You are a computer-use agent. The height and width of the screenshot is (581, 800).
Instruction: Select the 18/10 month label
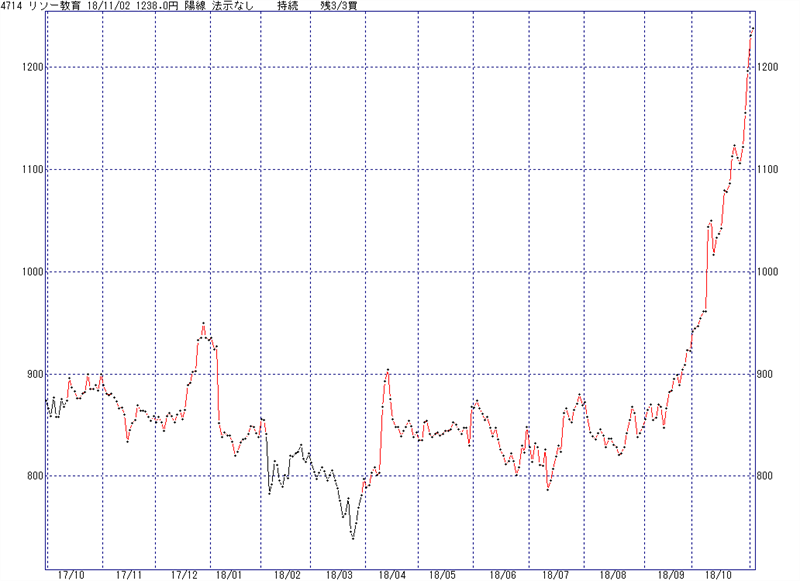pos(718,575)
